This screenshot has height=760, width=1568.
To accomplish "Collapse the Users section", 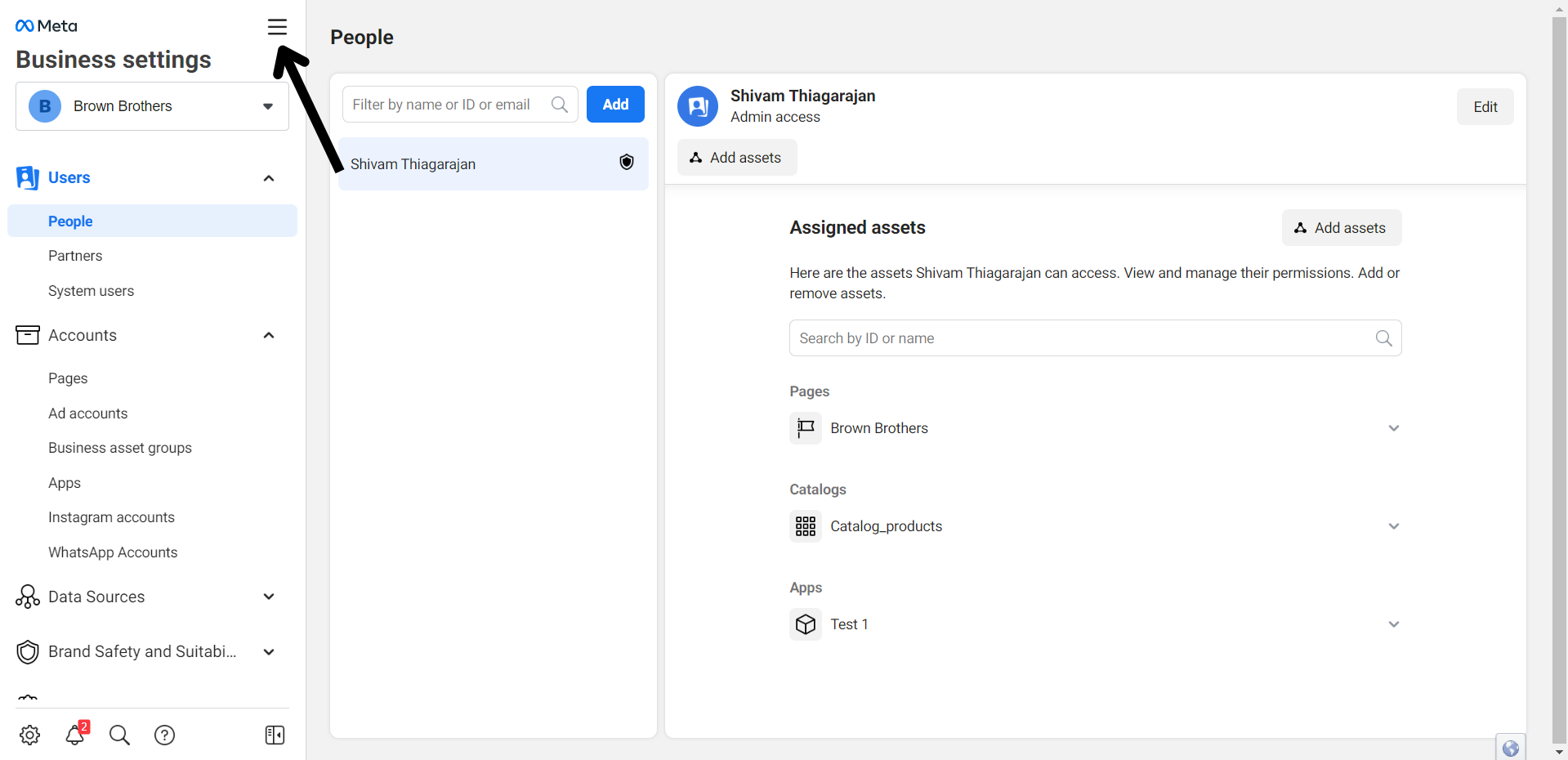I will (269, 178).
